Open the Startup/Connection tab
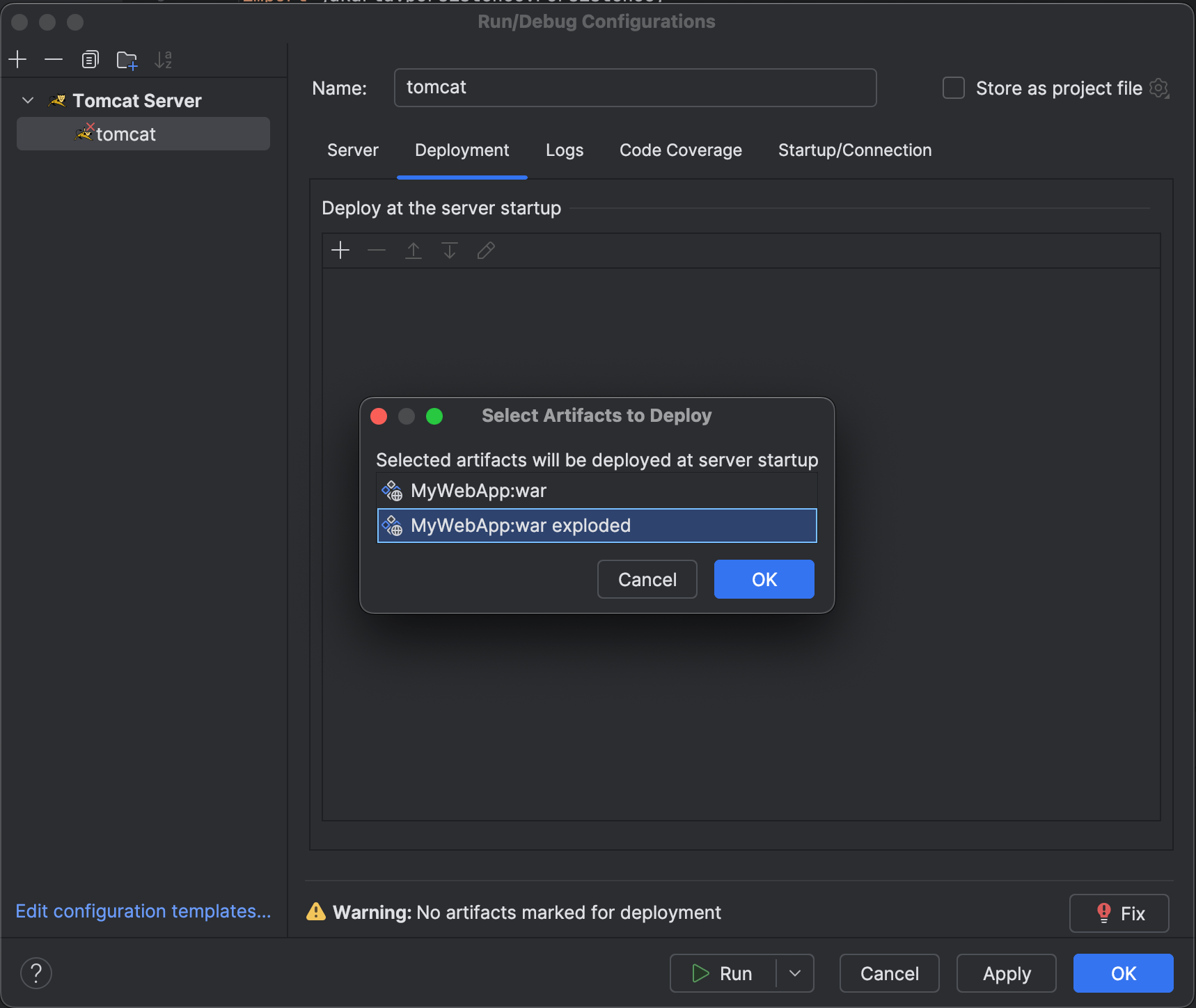This screenshot has height=1008, width=1196. tap(854, 150)
